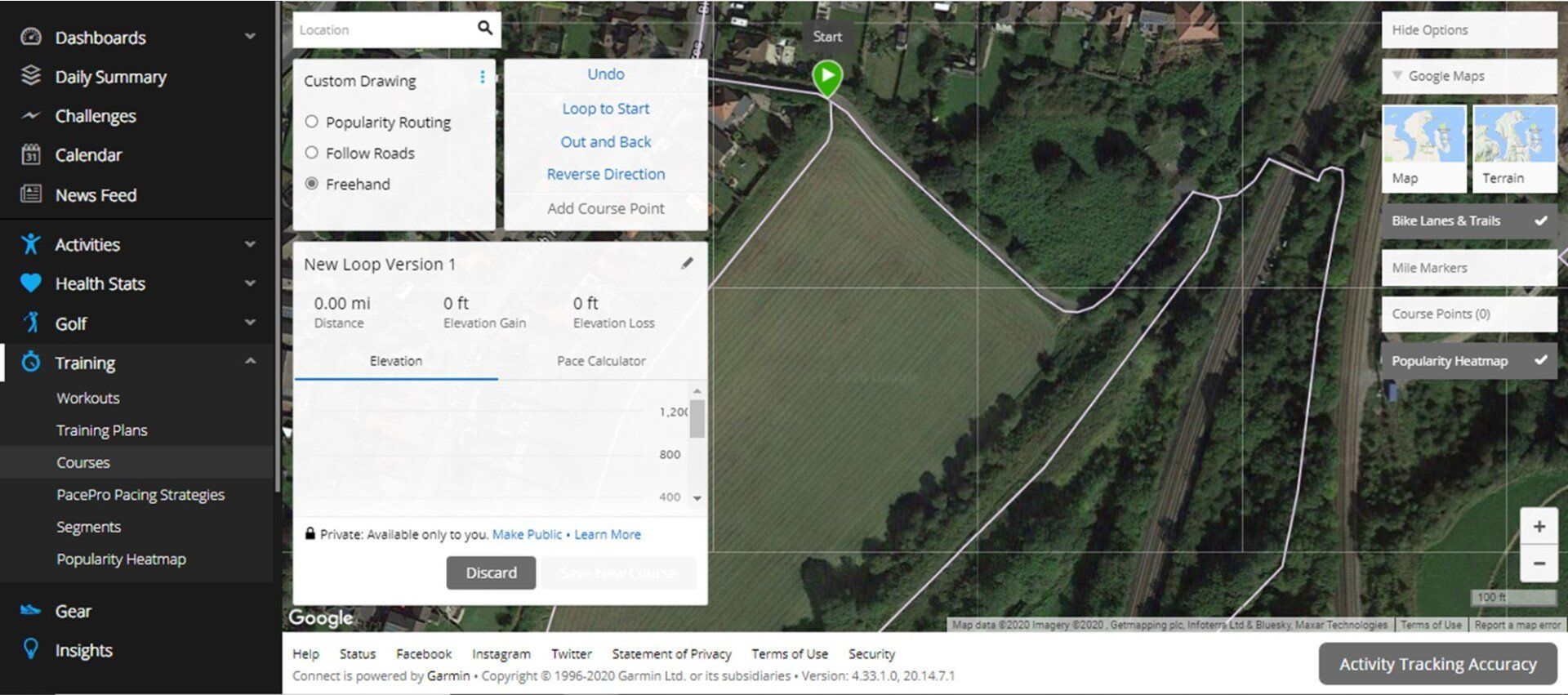Zoom out on the map
The width and height of the screenshot is (1568, 695).
click(1539, 564)
